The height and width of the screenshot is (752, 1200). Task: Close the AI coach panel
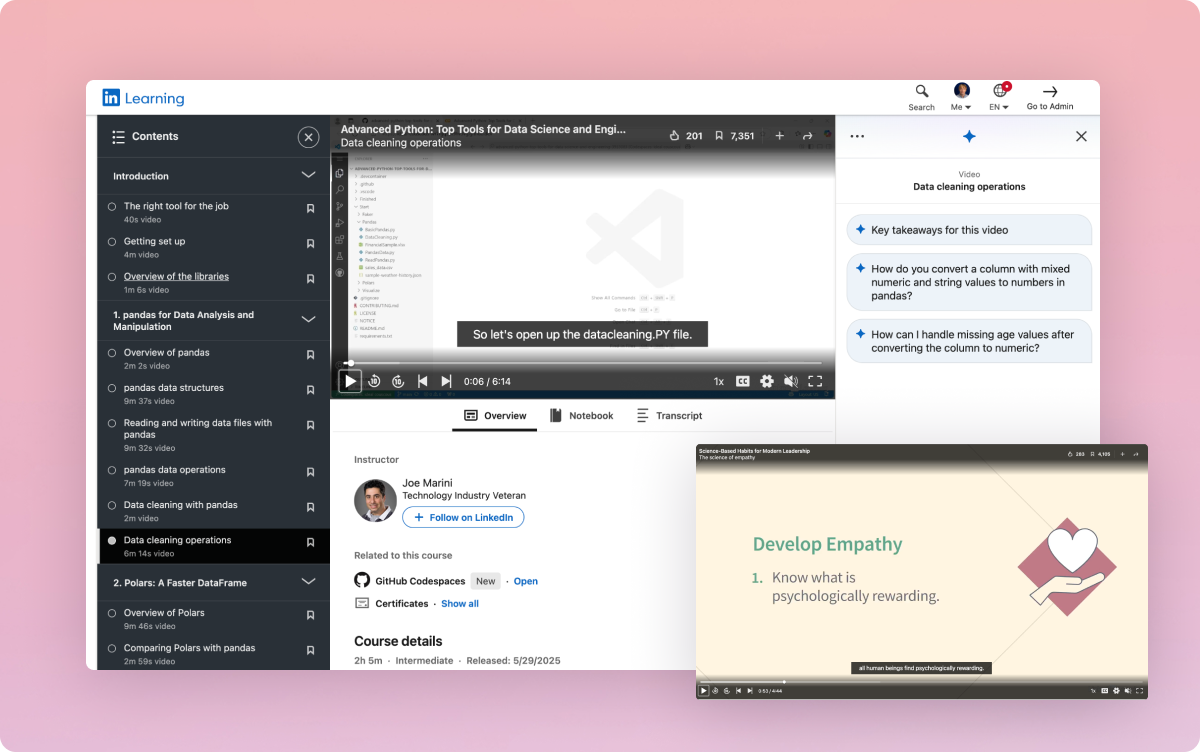point(1081,137)
